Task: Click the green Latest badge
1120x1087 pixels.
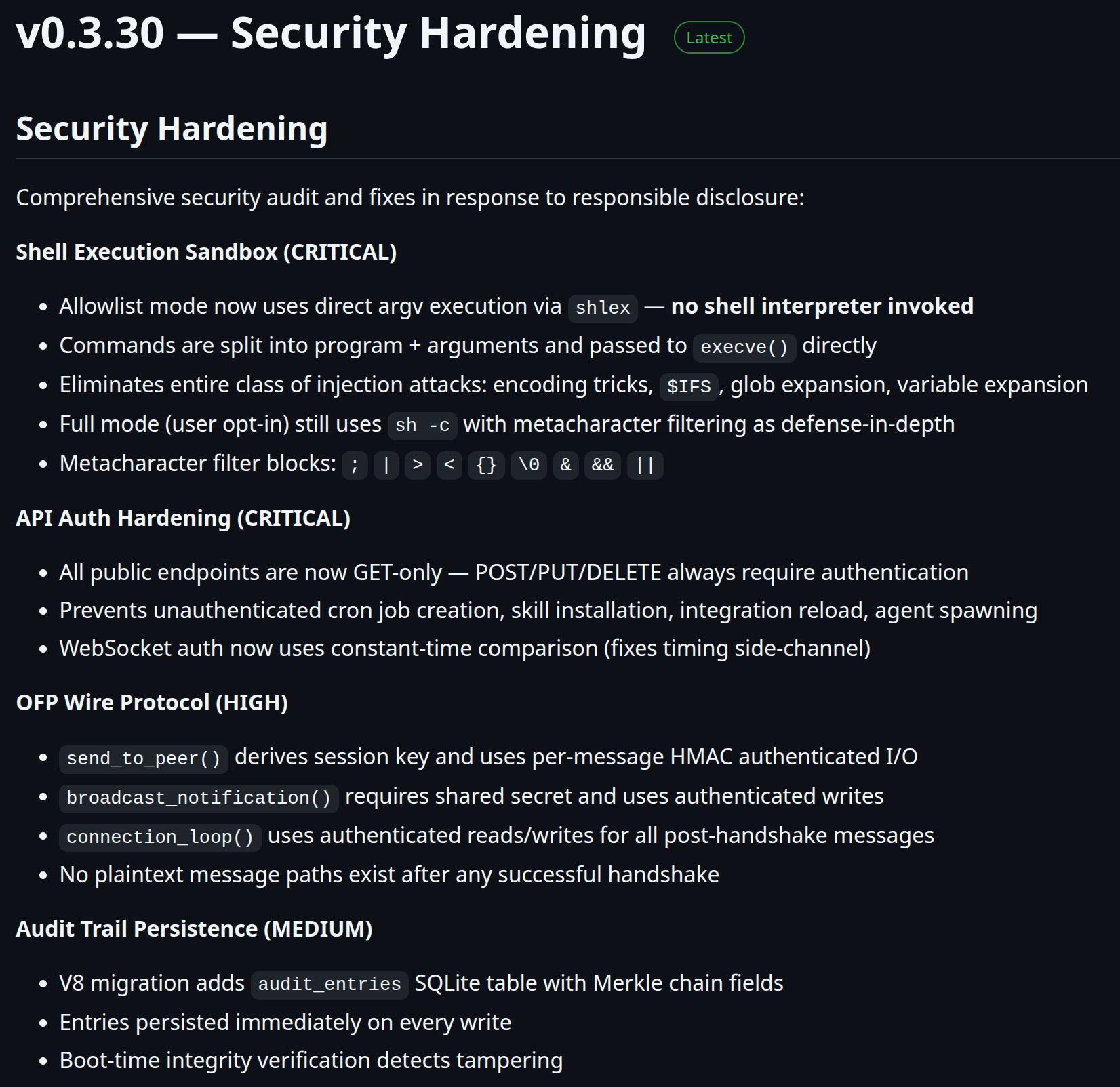Action: pyautogui.click(x=709, y=38)
